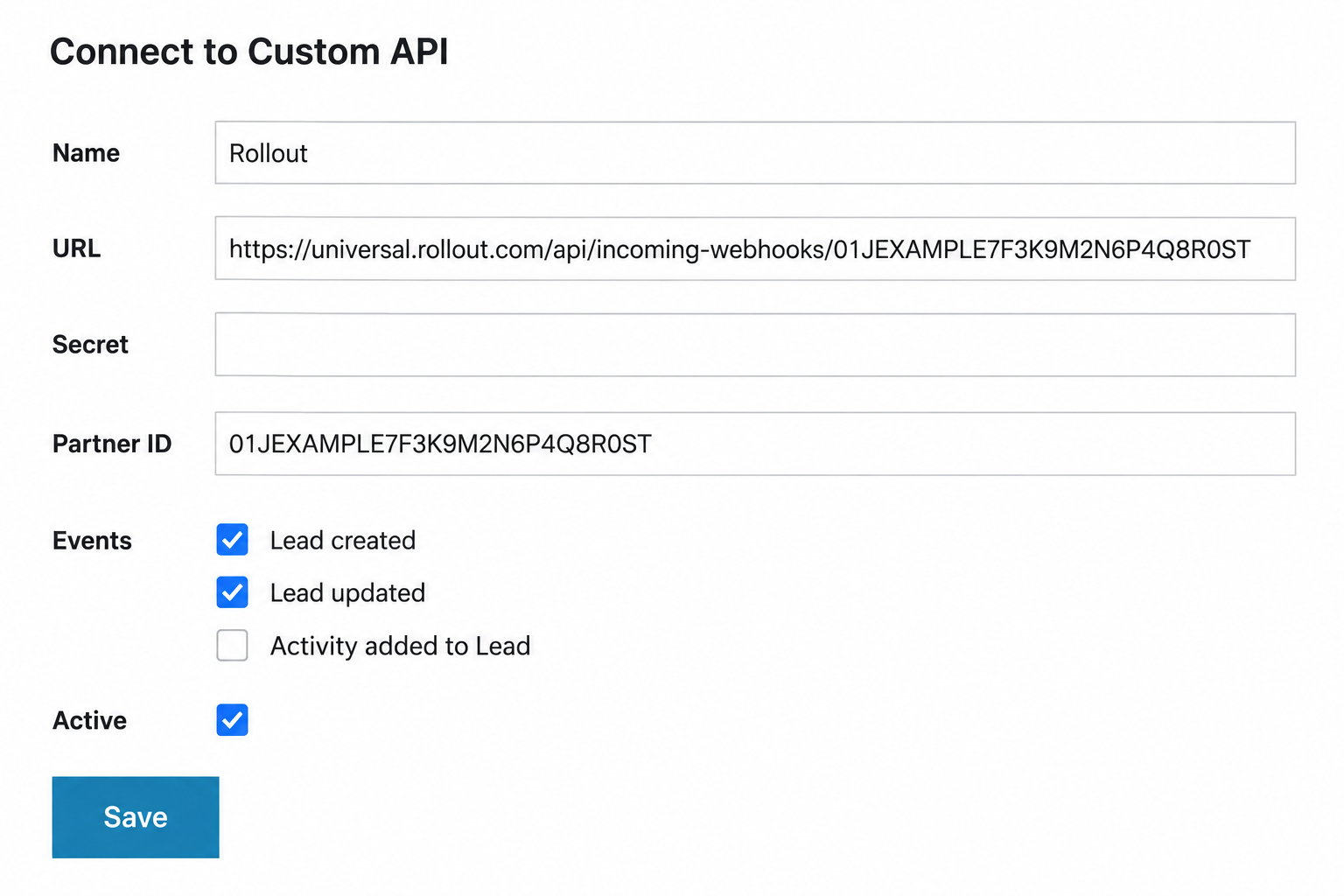Focus the Name input field

[755, 153]
